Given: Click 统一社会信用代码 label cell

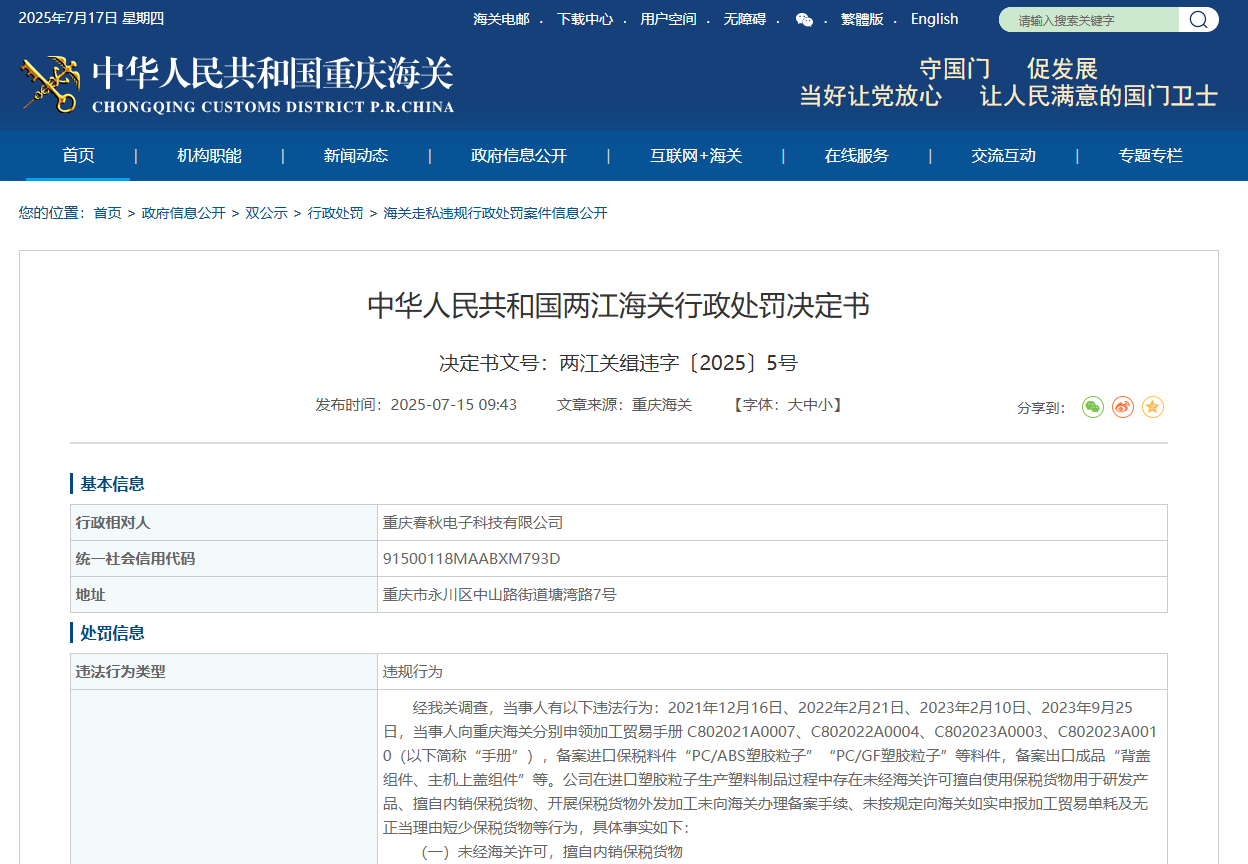Looking at the screenshot, I should [x=224, y=559].
